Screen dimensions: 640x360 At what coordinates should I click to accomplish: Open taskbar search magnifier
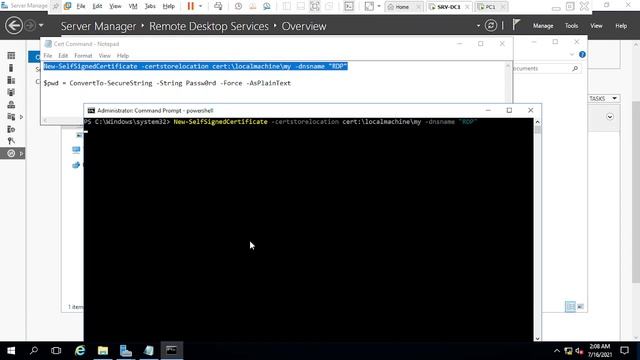(x=34, y=350)
